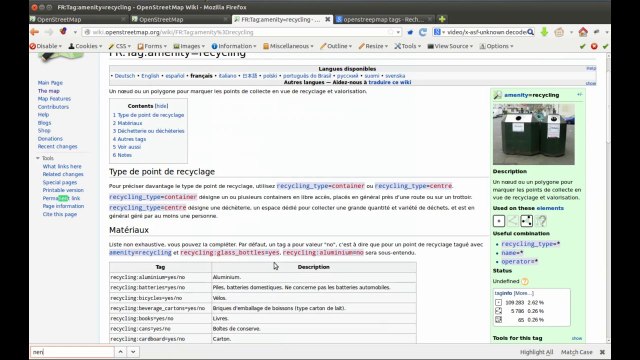
Task: Open the Information dropdown
Action: coord(233,46)
